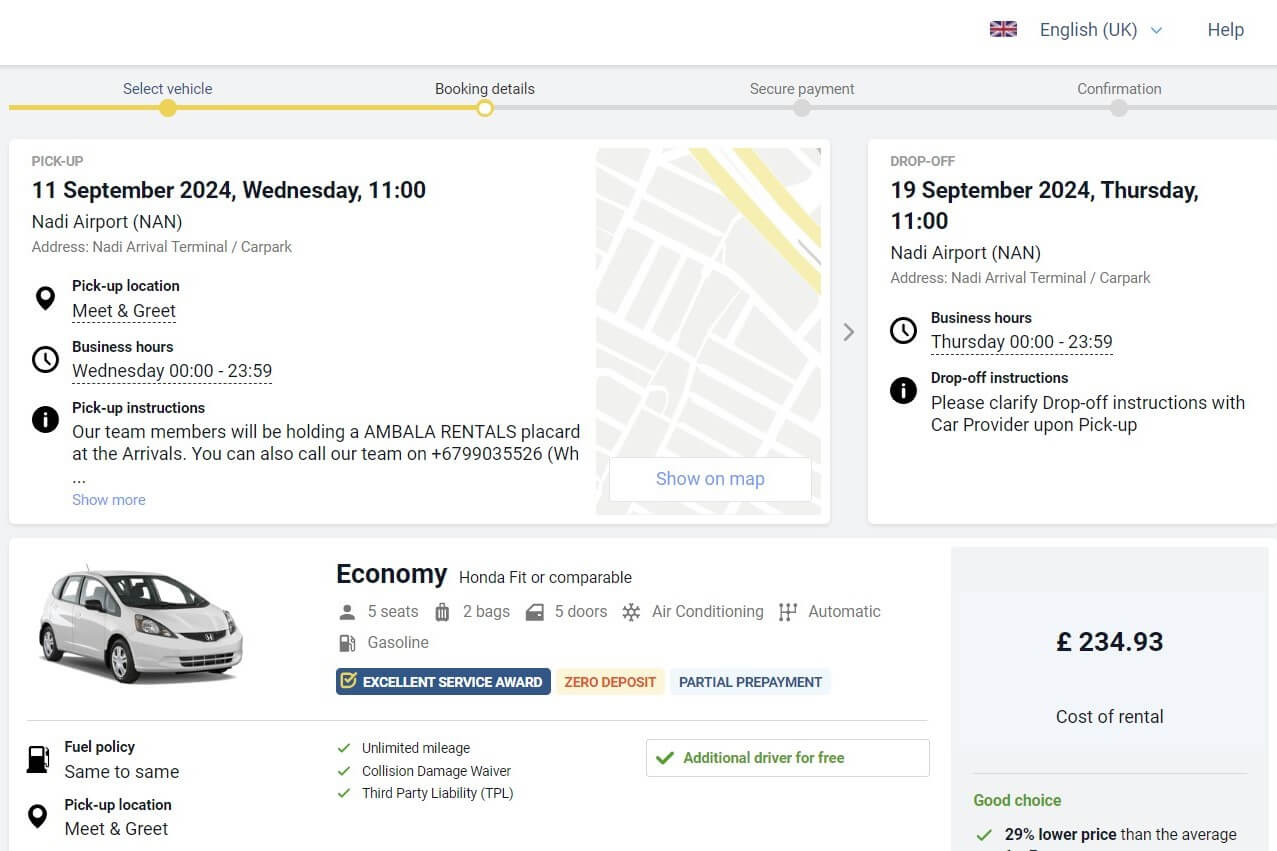Expand pick-up instructions with Show more
The height and width of the screenshot is (851, 1277).
click(x=109, y=500)
